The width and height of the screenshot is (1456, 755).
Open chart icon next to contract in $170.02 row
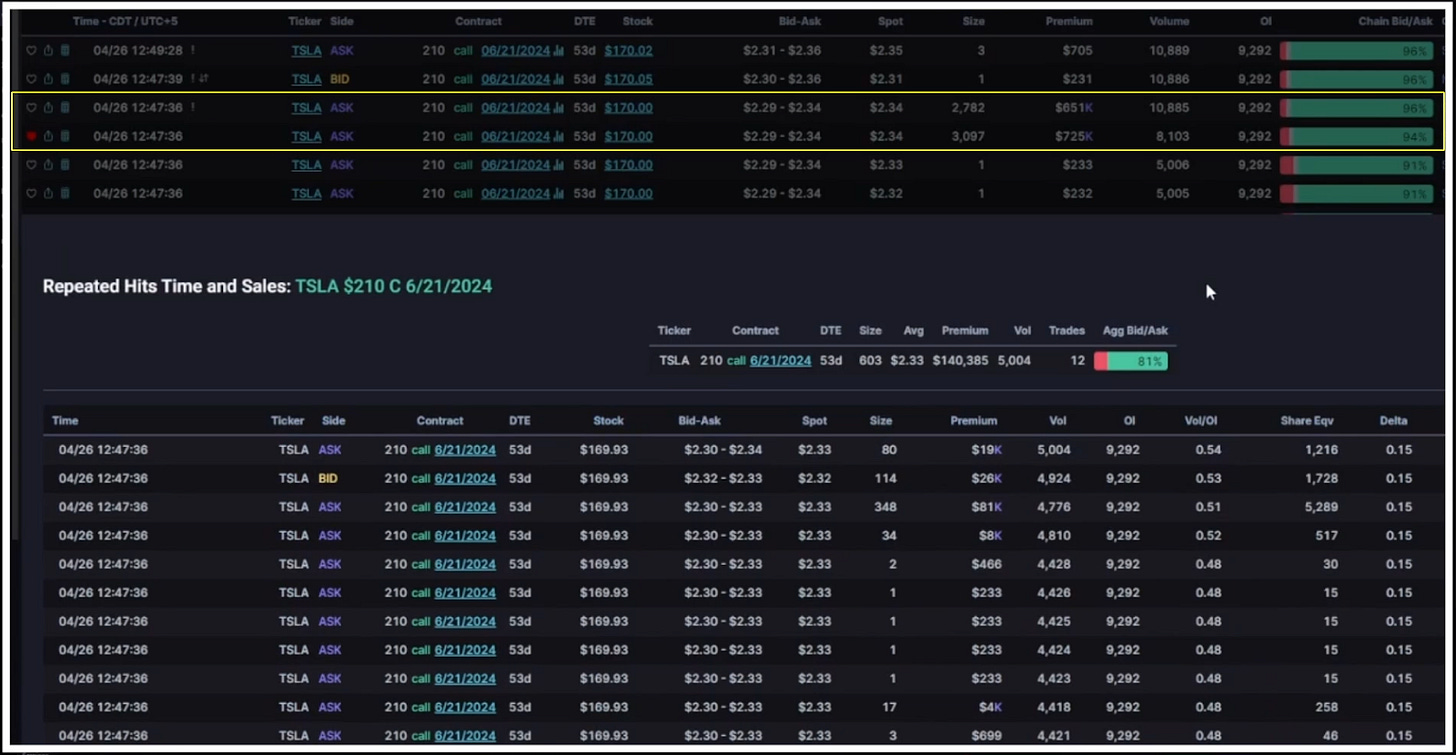(559, 50)
